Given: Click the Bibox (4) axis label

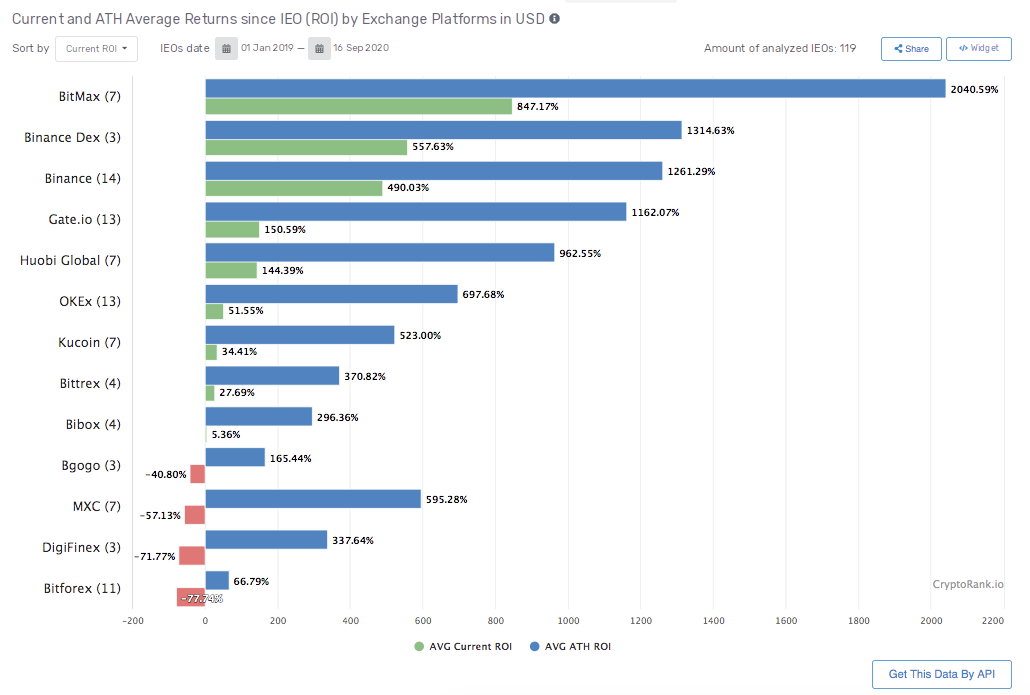Looking at the screenshot, I should pyautogui.click(x=93, y=424).
